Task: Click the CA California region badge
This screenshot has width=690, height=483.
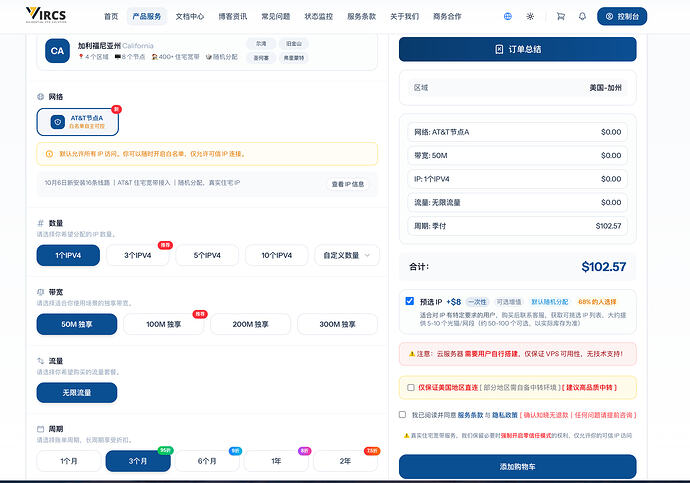Action: pyautogui.click(x=57, y=51)
